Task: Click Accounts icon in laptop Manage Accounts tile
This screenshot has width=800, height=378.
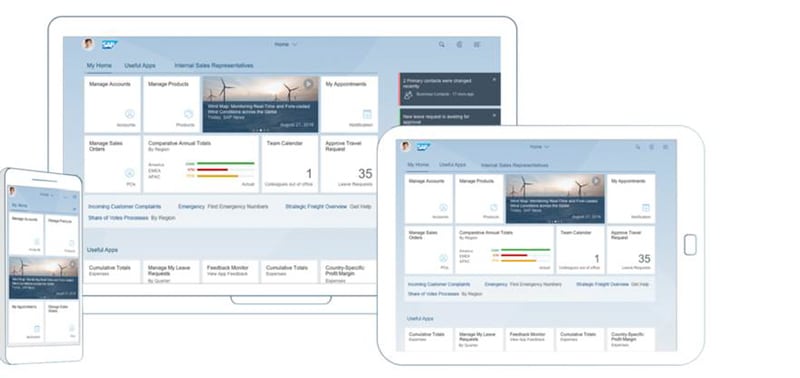Action: coord(130,114)
